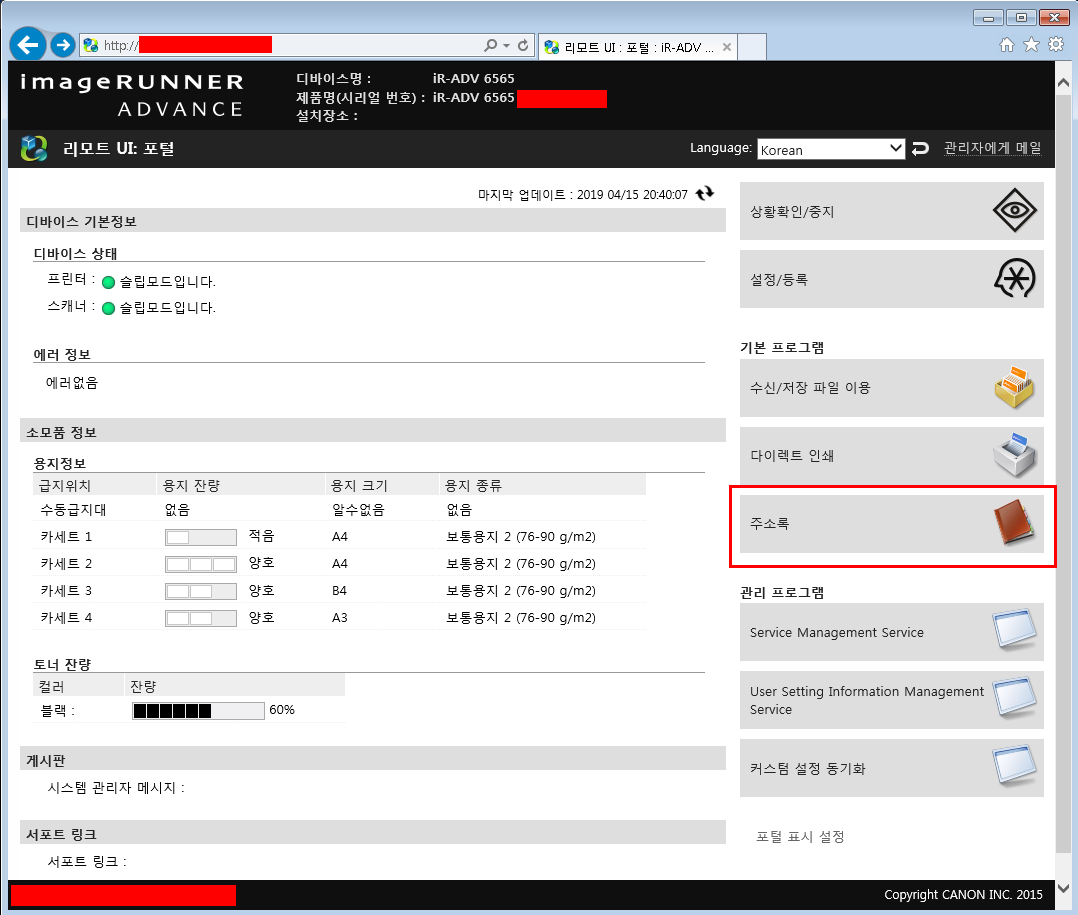Screen dimensions: 1078x915
Task: Select the 리모트 UI : 포털 tab
Action: coord(638,47)
